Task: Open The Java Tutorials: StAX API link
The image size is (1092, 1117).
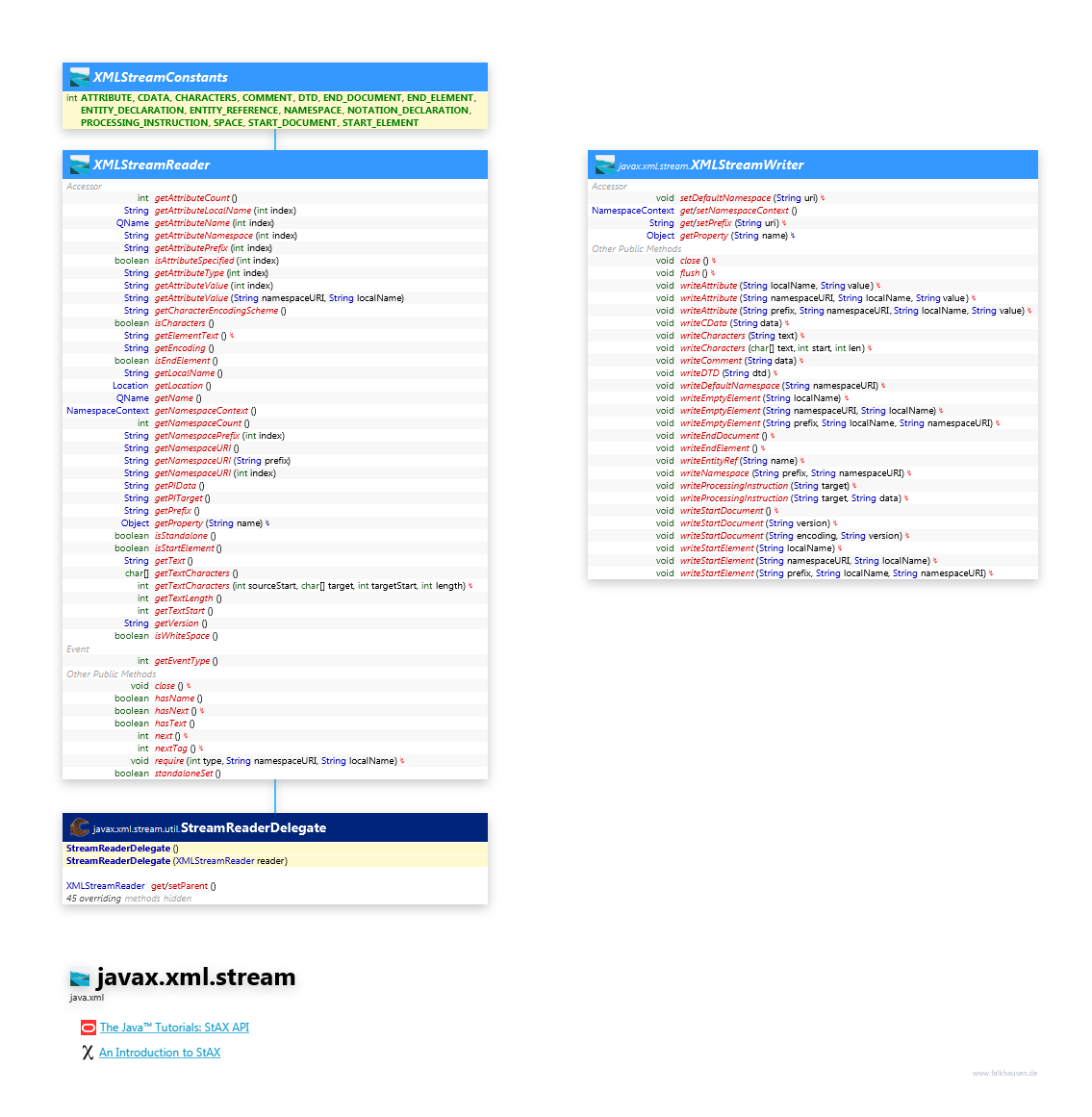Action: click(x=174, y=1028)
